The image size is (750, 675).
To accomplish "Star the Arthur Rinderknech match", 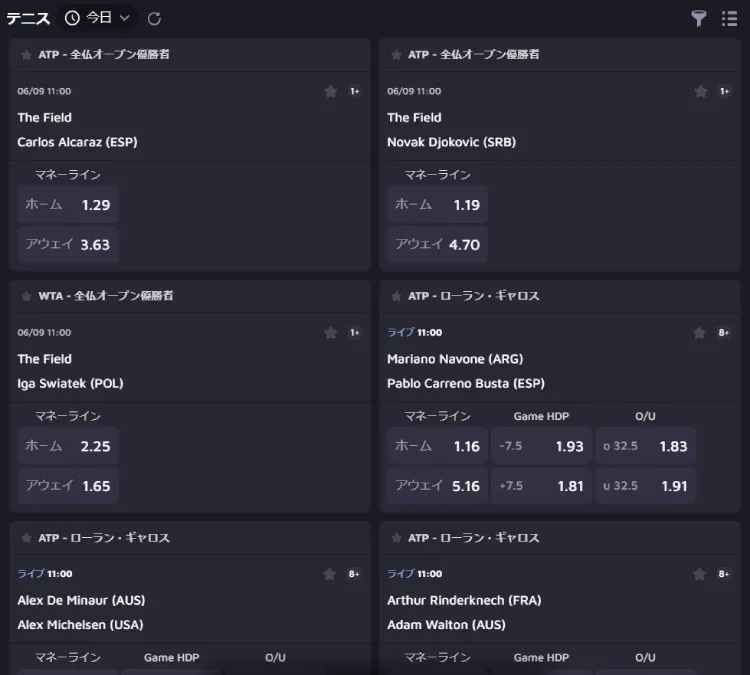I will [x=699, y=574].
